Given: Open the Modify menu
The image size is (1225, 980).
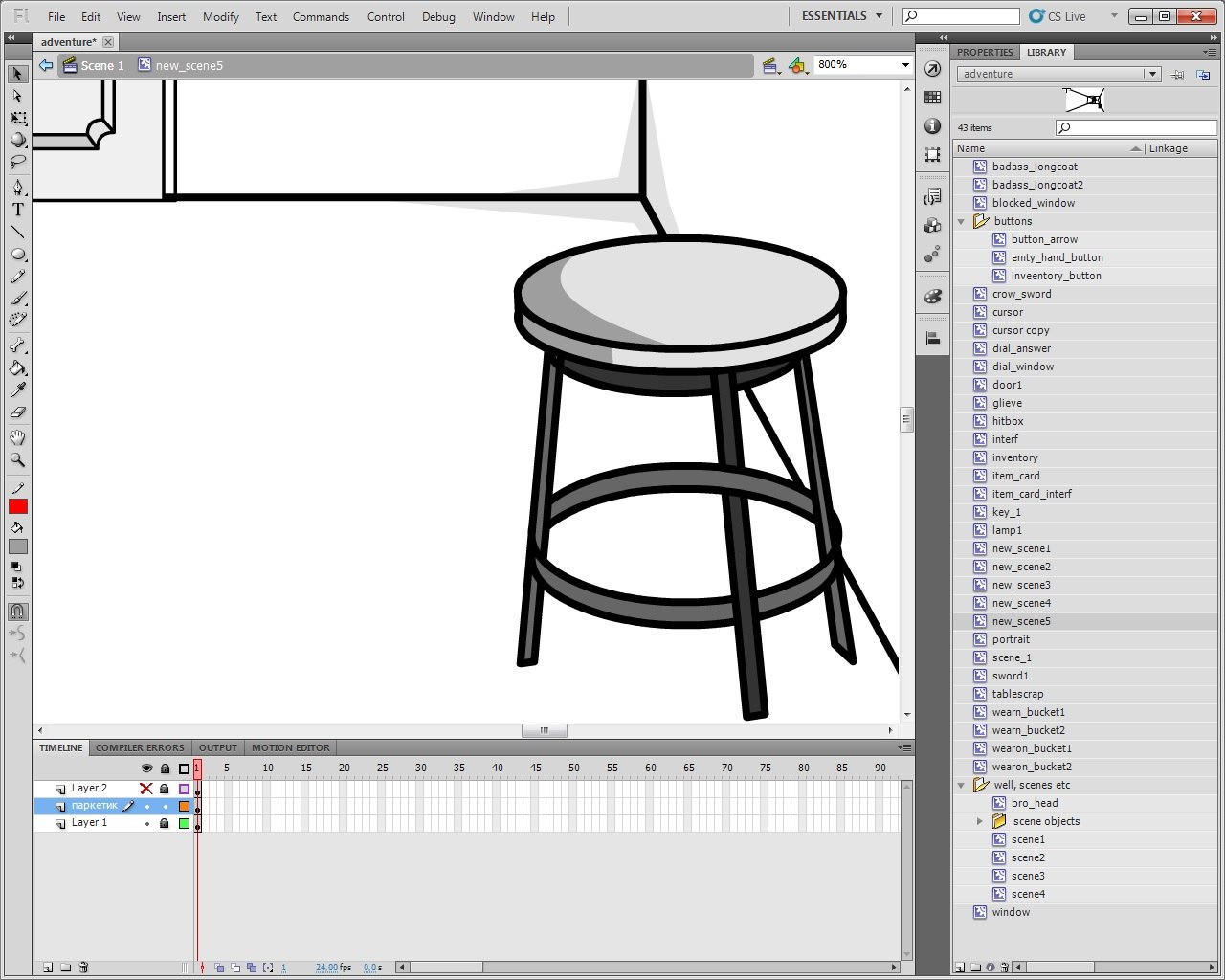Looking at the screenshot, I should 220,16.
